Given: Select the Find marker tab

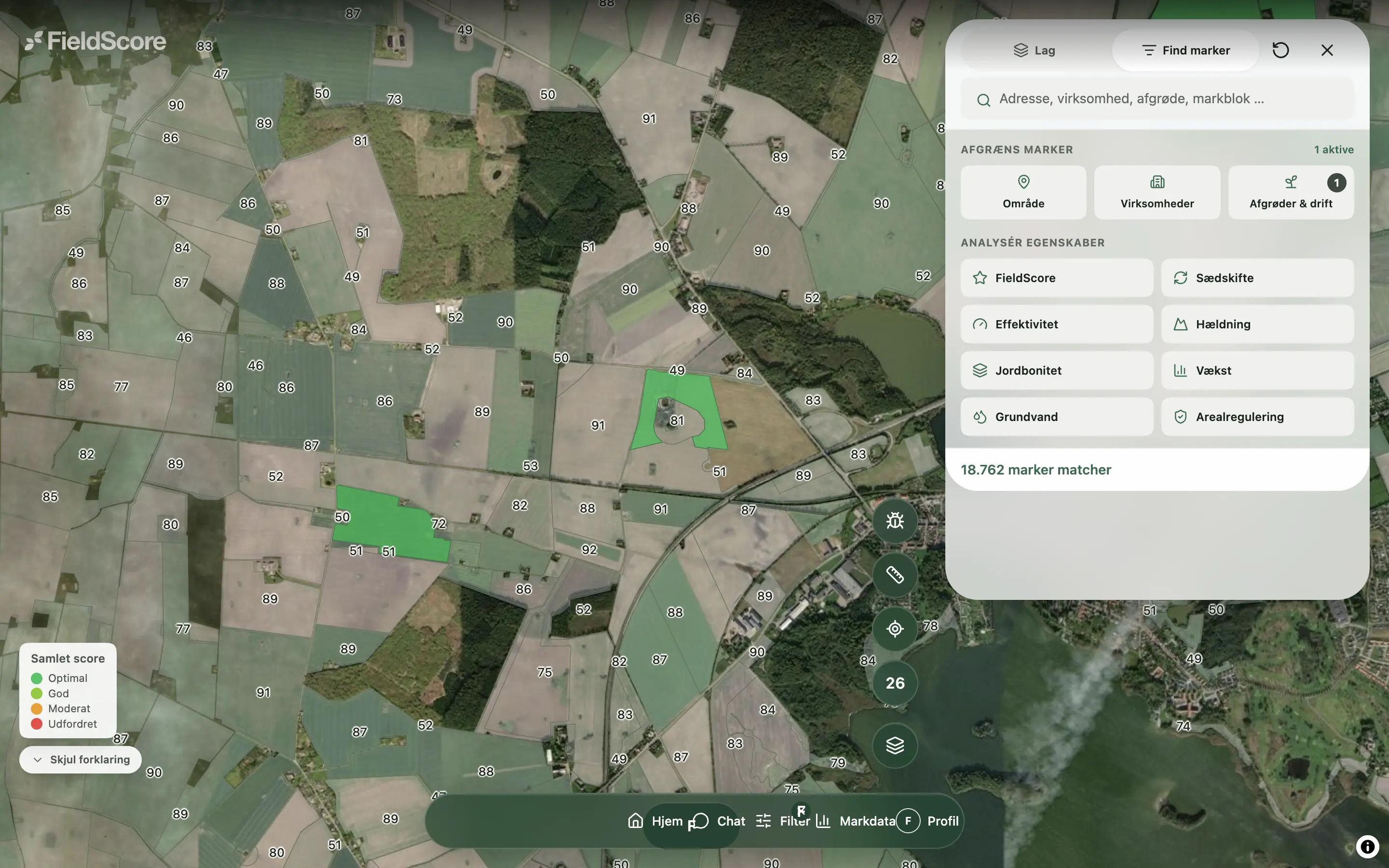Looking at the screenshot, I should [1185, 51].
